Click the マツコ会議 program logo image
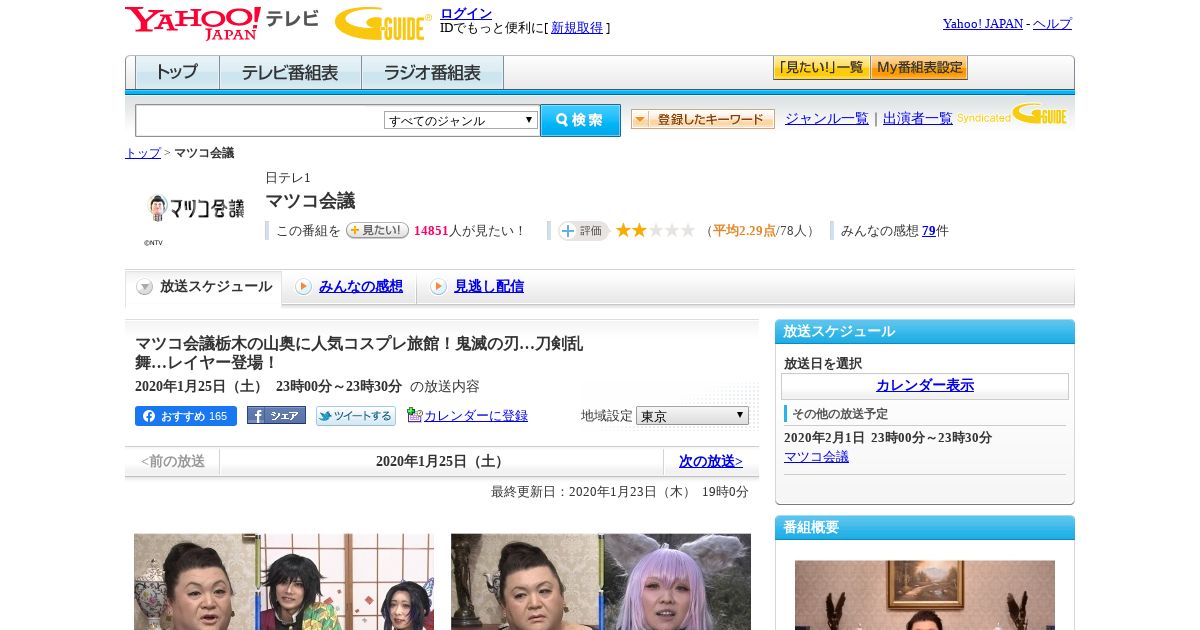 point(196,208)
